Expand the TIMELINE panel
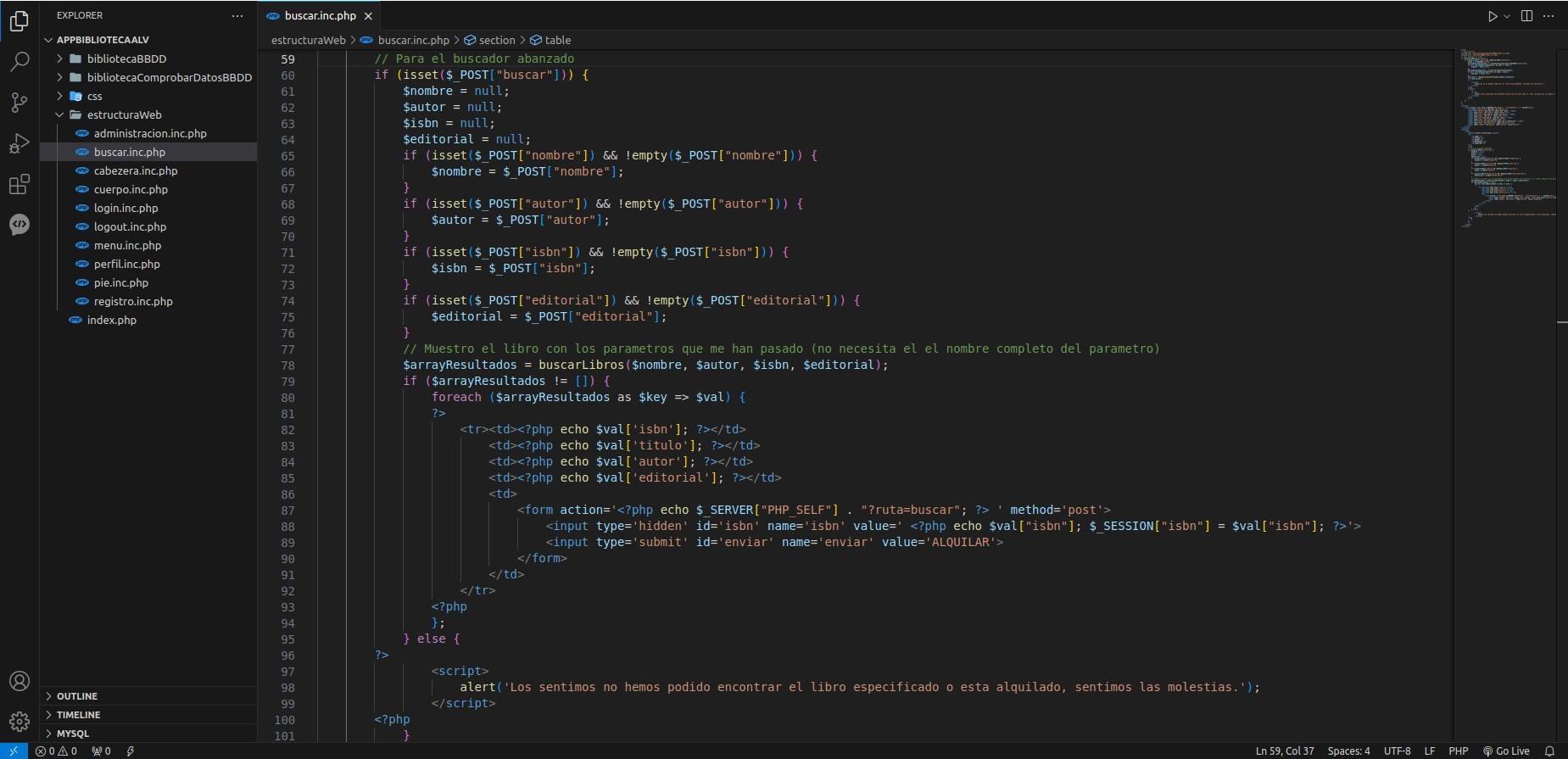This screenshot has height=759, width=1568. click(148, 715)
